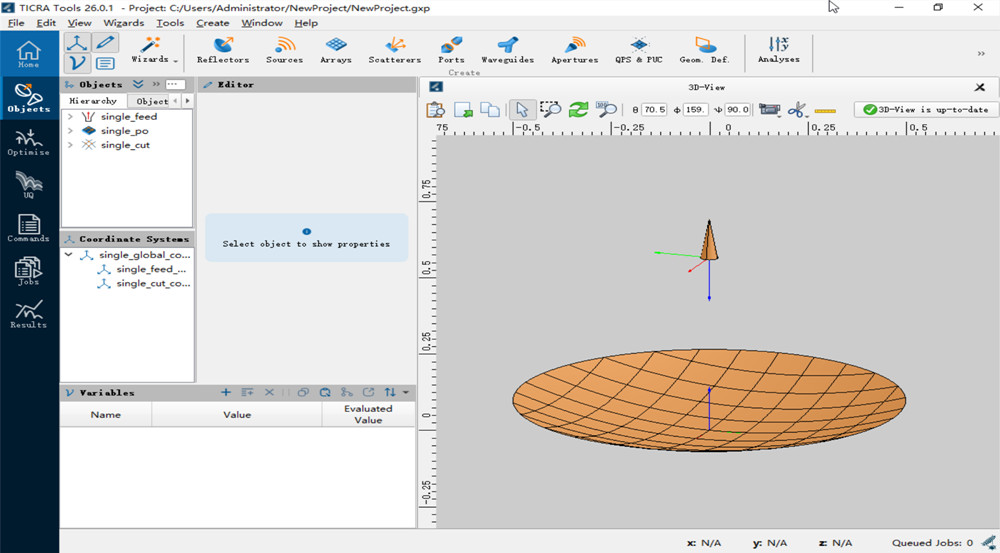Viewport: 1000px width, 553px height.
Task: Click the QPS & PUC create button
Action: pos(638,50)
